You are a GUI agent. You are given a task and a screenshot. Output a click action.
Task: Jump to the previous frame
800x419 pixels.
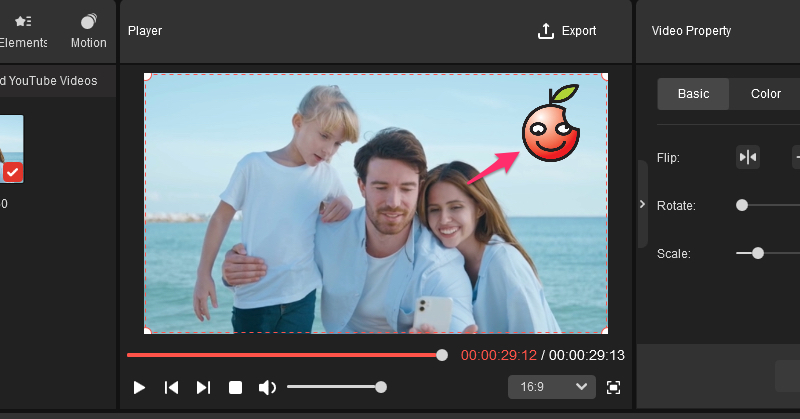(171, 387)
